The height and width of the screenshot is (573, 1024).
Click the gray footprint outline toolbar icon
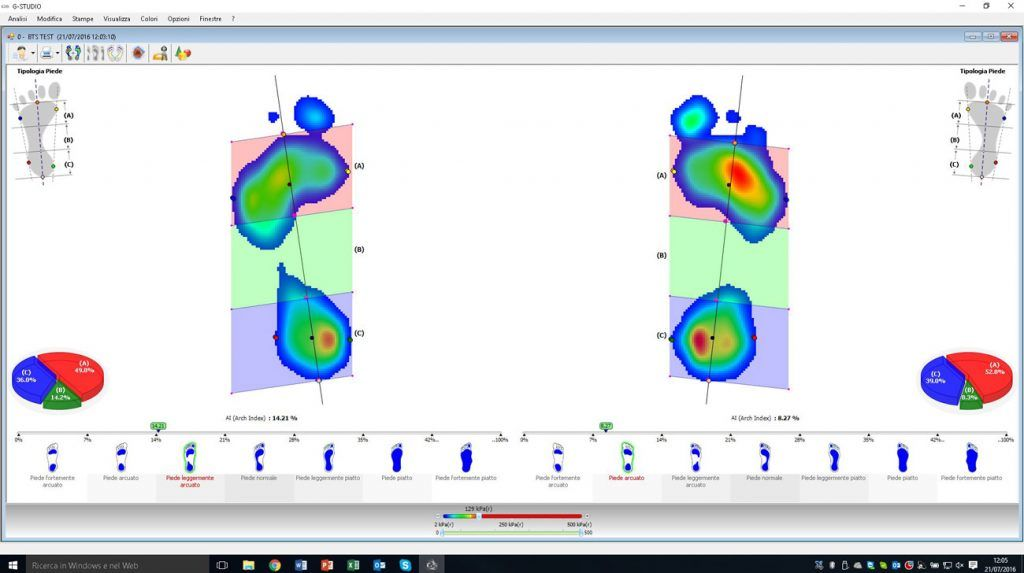pyautogui.click(x=115, y=53)
